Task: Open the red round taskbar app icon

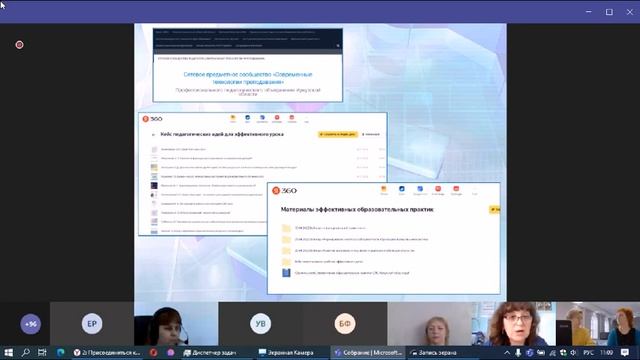Action: (153, 352)
